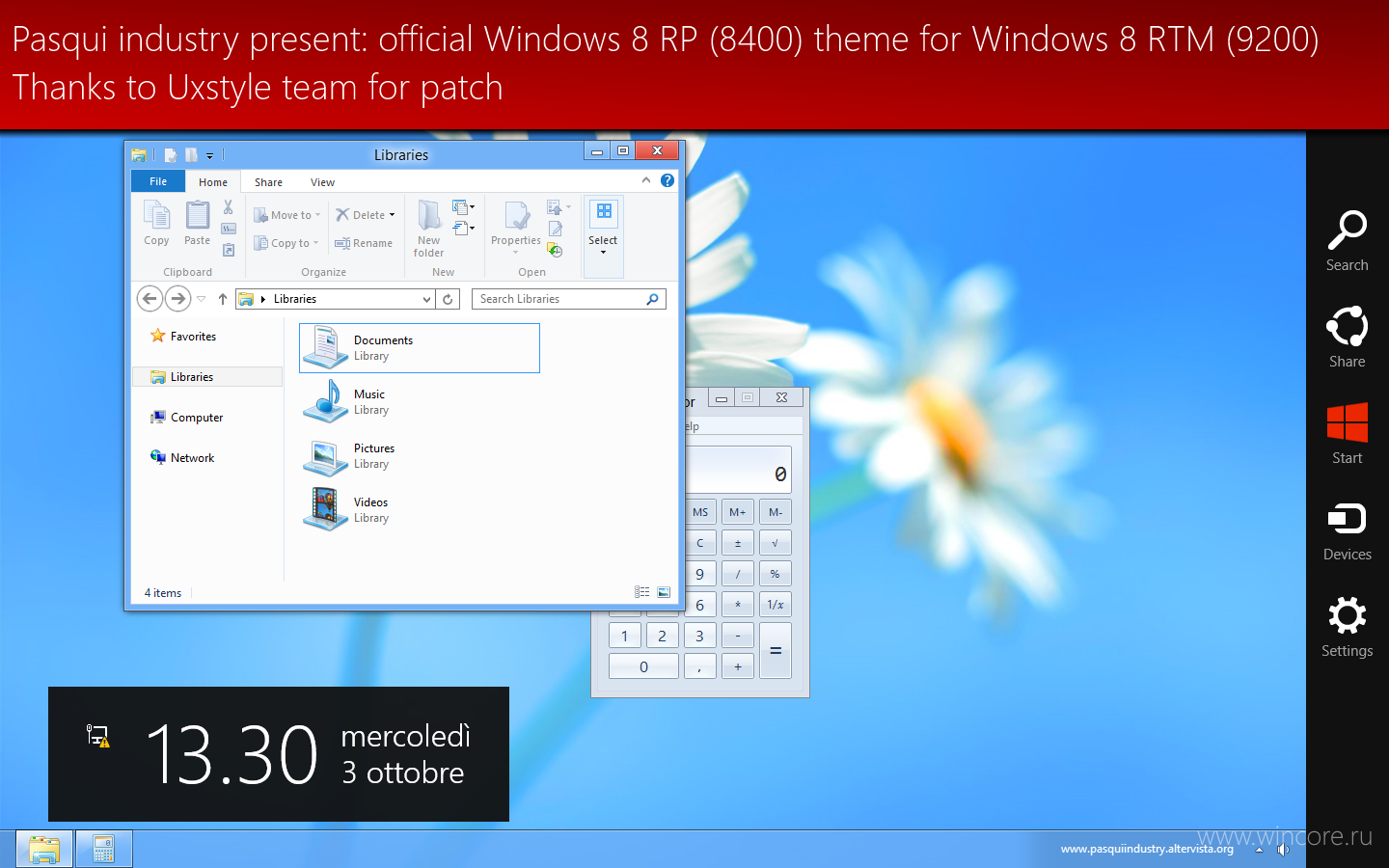Select Libraries in navigation pane
Viewport: 1389px width, 868px height.
tap(207, 377)
